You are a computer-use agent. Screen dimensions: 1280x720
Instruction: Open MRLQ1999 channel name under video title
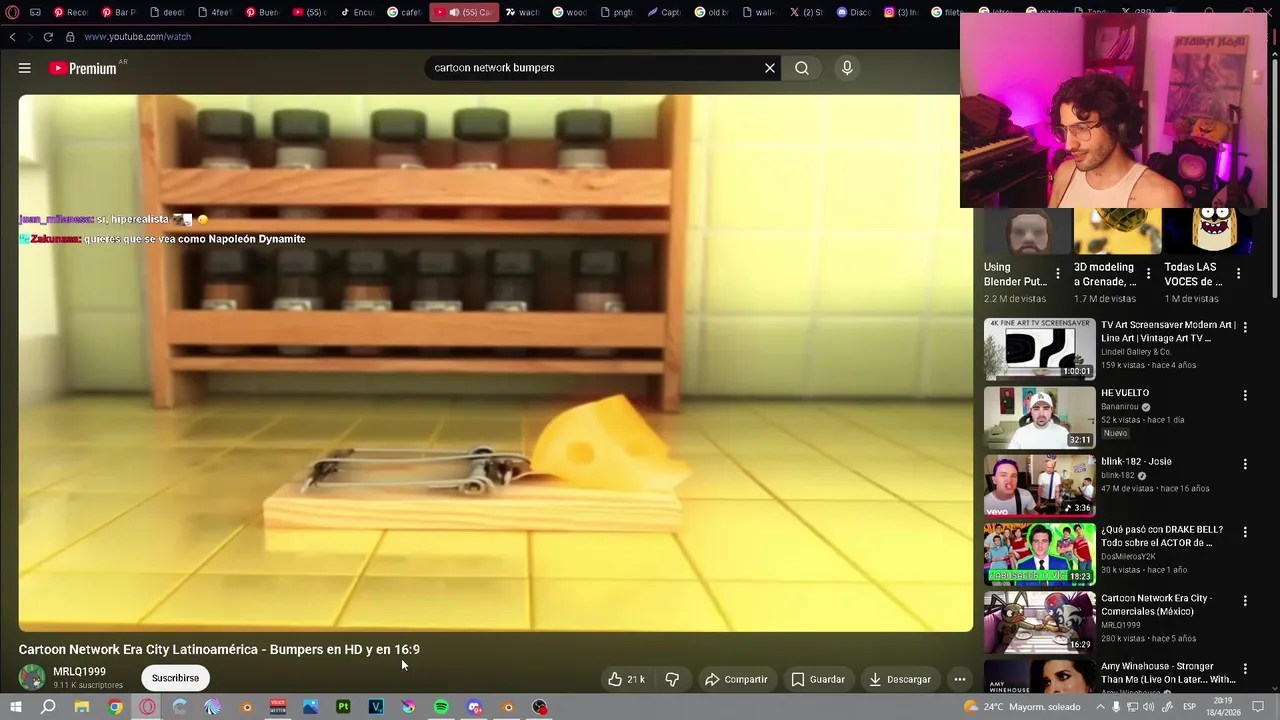point(79,672)
